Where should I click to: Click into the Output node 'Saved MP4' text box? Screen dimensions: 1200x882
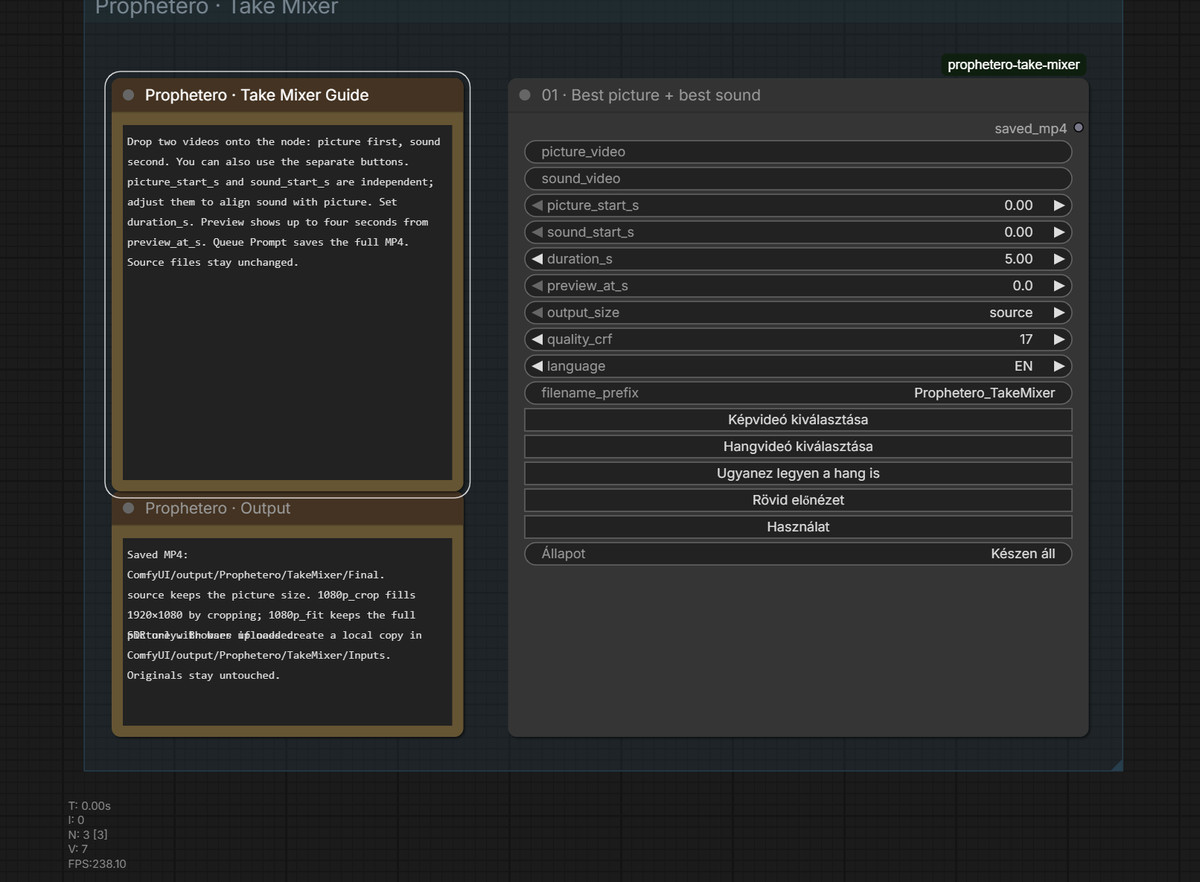[288, 632]
